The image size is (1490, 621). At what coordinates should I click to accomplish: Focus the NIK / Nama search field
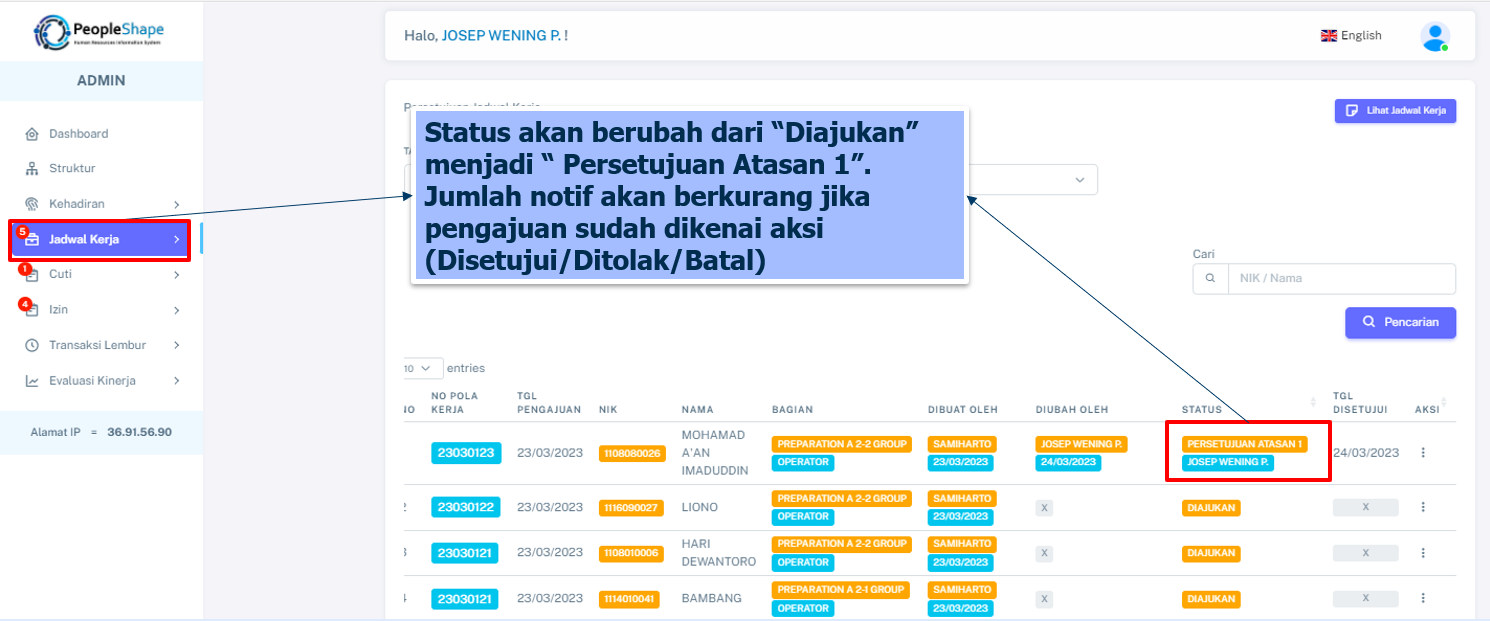pyautogui.click(x=1340, y=279)
